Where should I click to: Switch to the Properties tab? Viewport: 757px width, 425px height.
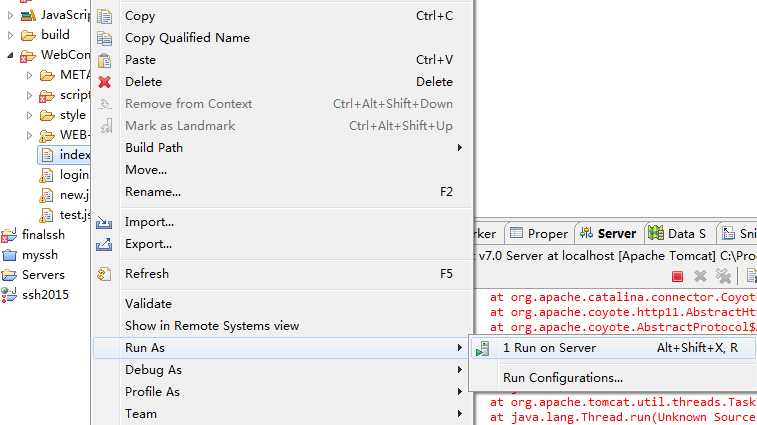[540, 234]
